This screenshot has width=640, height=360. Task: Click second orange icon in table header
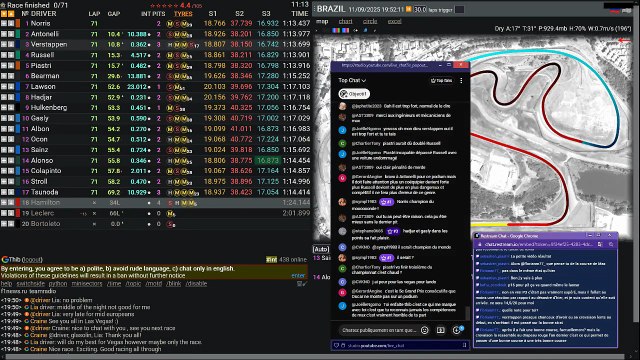[11, 13]
